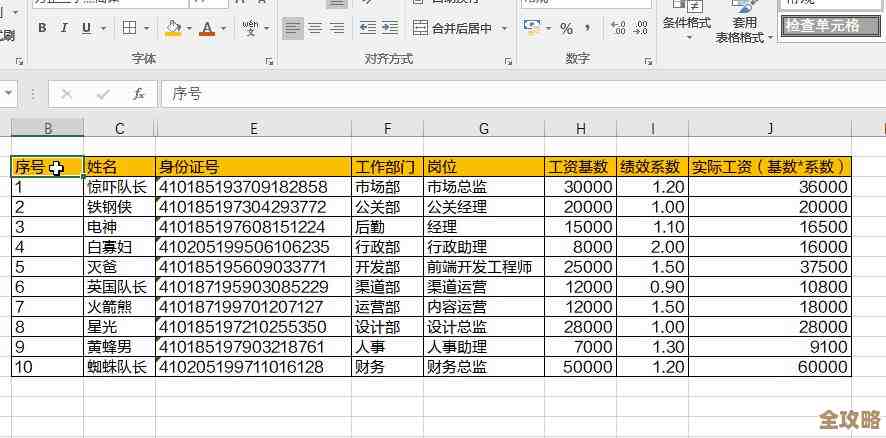Image resolution: width=886 pixels, height=438 pixels.
Task: Apply underline to the cell
Action: pyautogui.click(x=86, y=28)
